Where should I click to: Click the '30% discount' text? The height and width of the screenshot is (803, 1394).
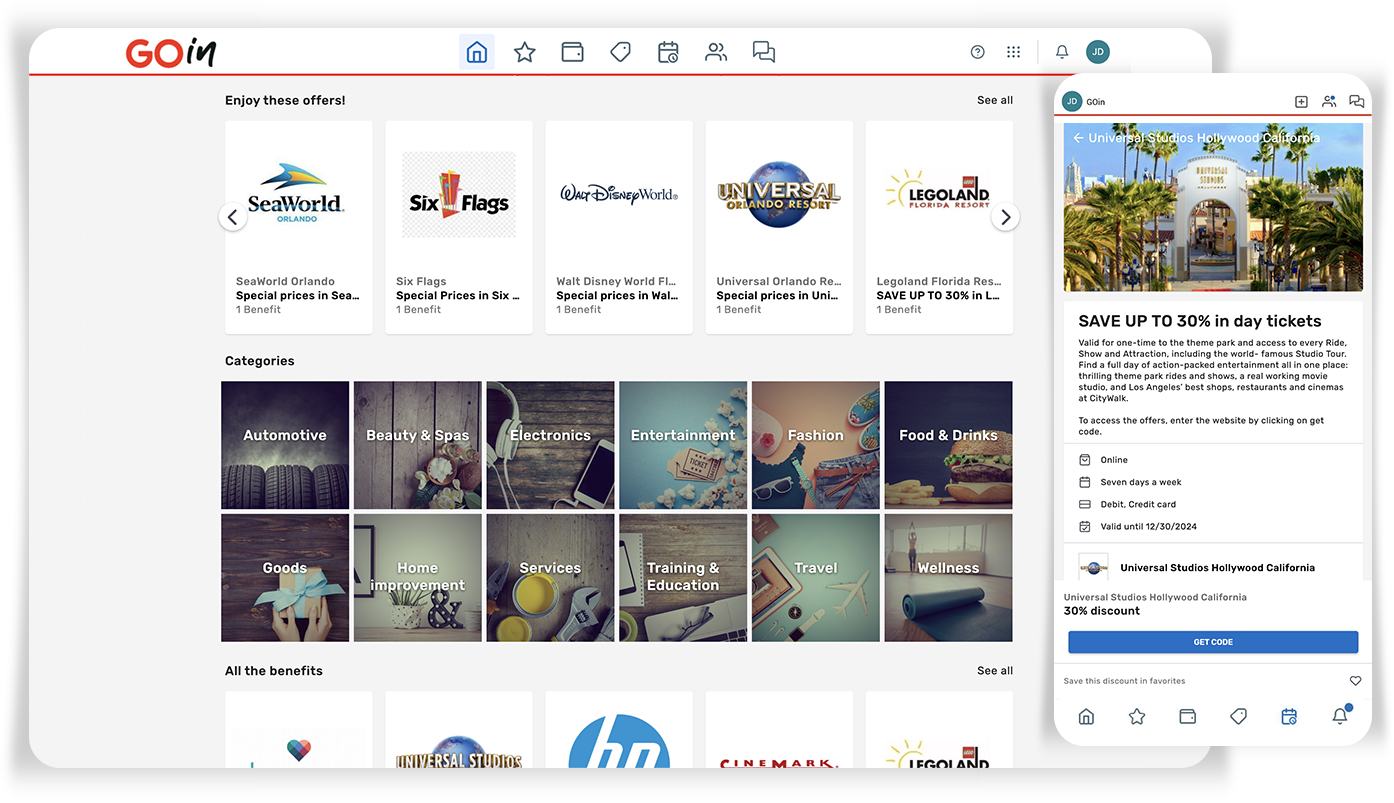coord(1102,611)
